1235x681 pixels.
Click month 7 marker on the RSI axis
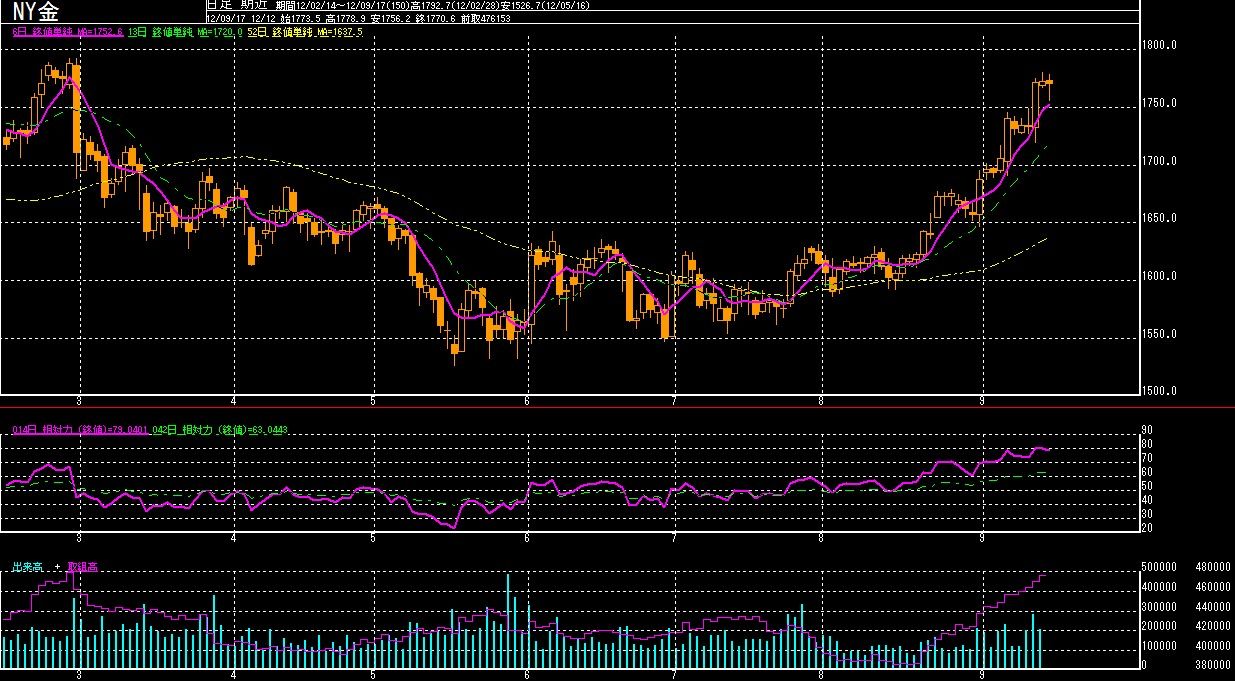(x=674, y=538)
